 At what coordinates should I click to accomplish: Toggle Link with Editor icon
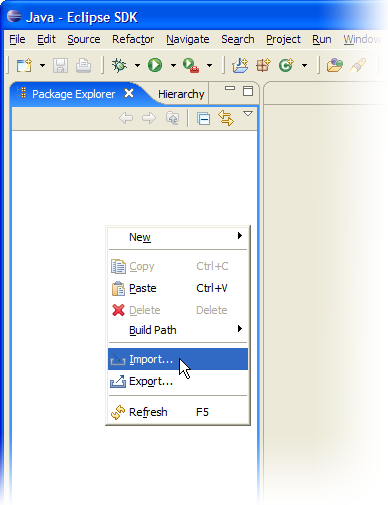click(x=226, y=118)
